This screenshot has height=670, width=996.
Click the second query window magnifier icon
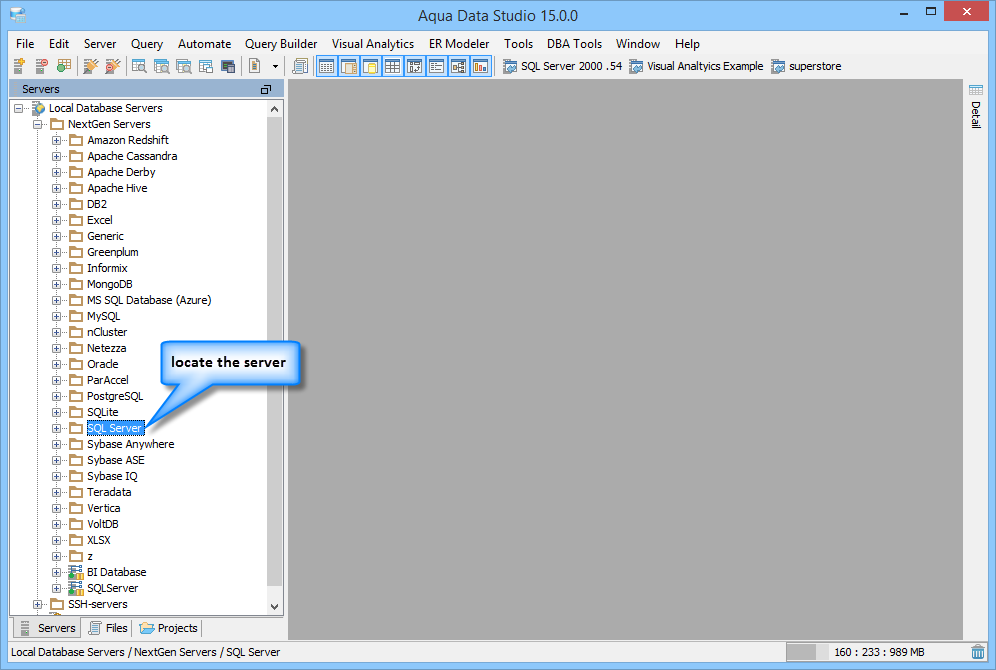pyautogui.click(x=161, y=66)
